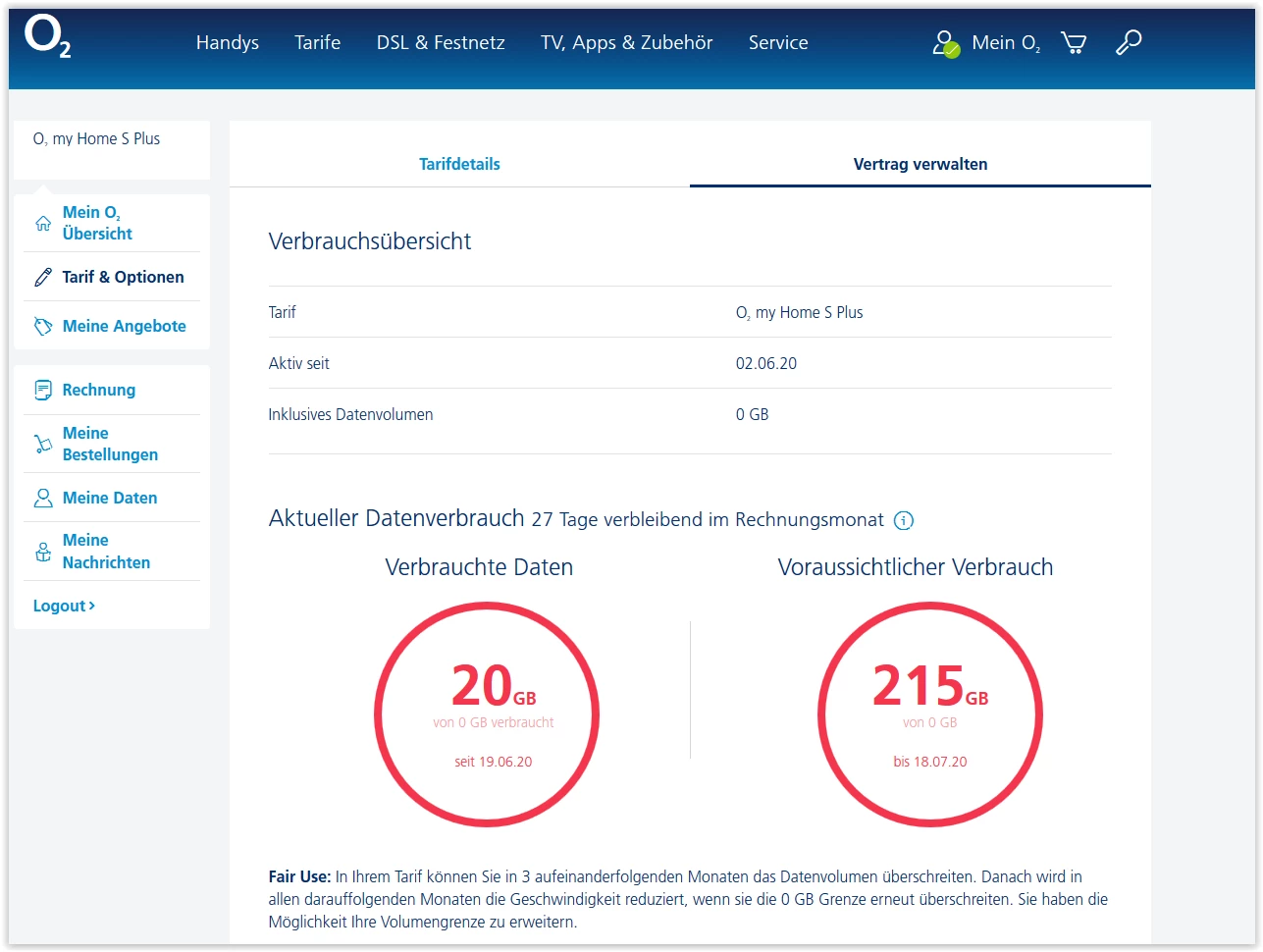Image resolution: width=1263 pixels, height=952 pixels.
Task: Click the tag icon beside Meine Angebote
Action: 43,326
